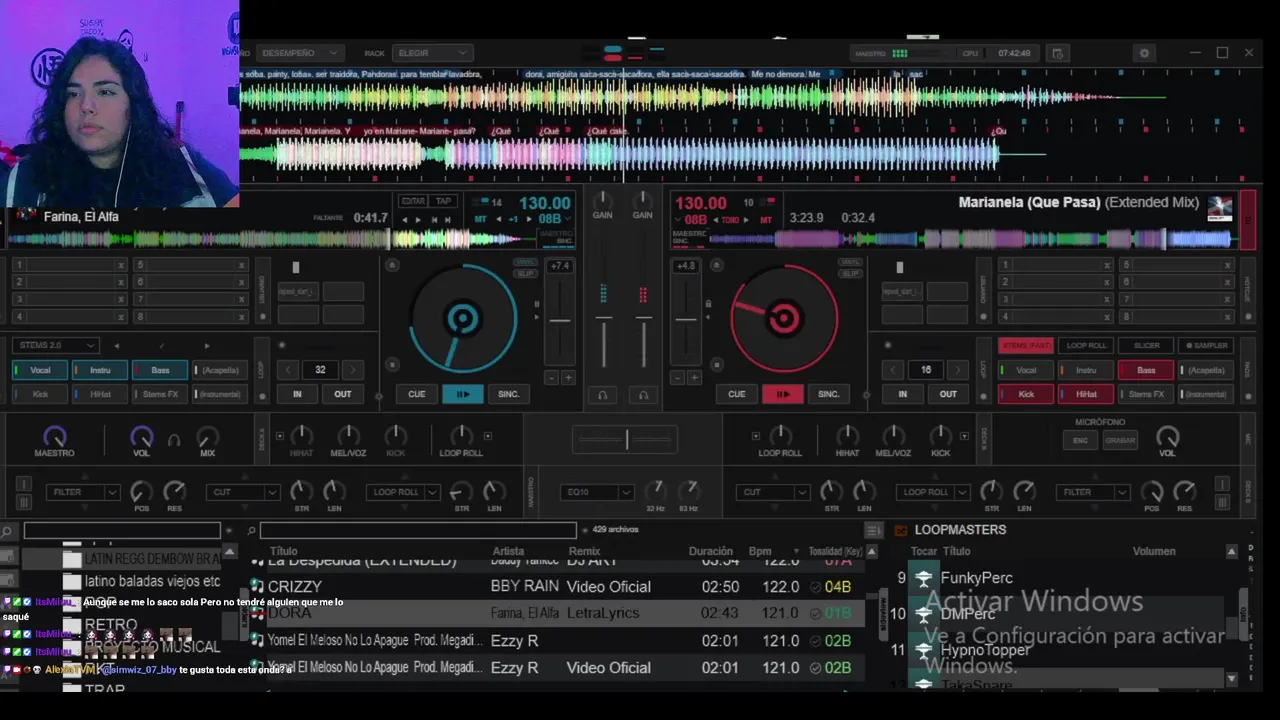Click FunkyPerc sampler play icon
Image resolution: width=1280 pixels, height=720 pixels.
point(923,578)
